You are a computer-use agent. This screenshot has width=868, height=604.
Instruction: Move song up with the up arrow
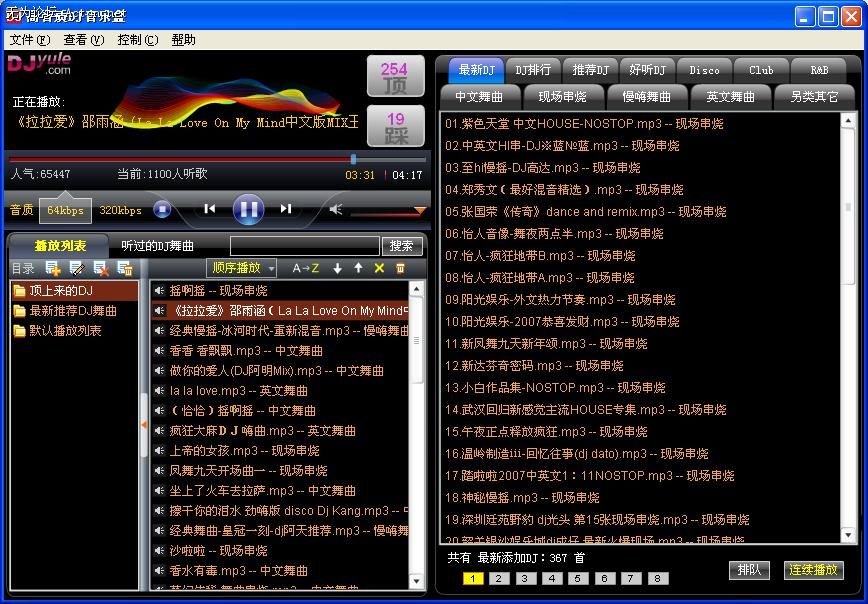[358, 269]
